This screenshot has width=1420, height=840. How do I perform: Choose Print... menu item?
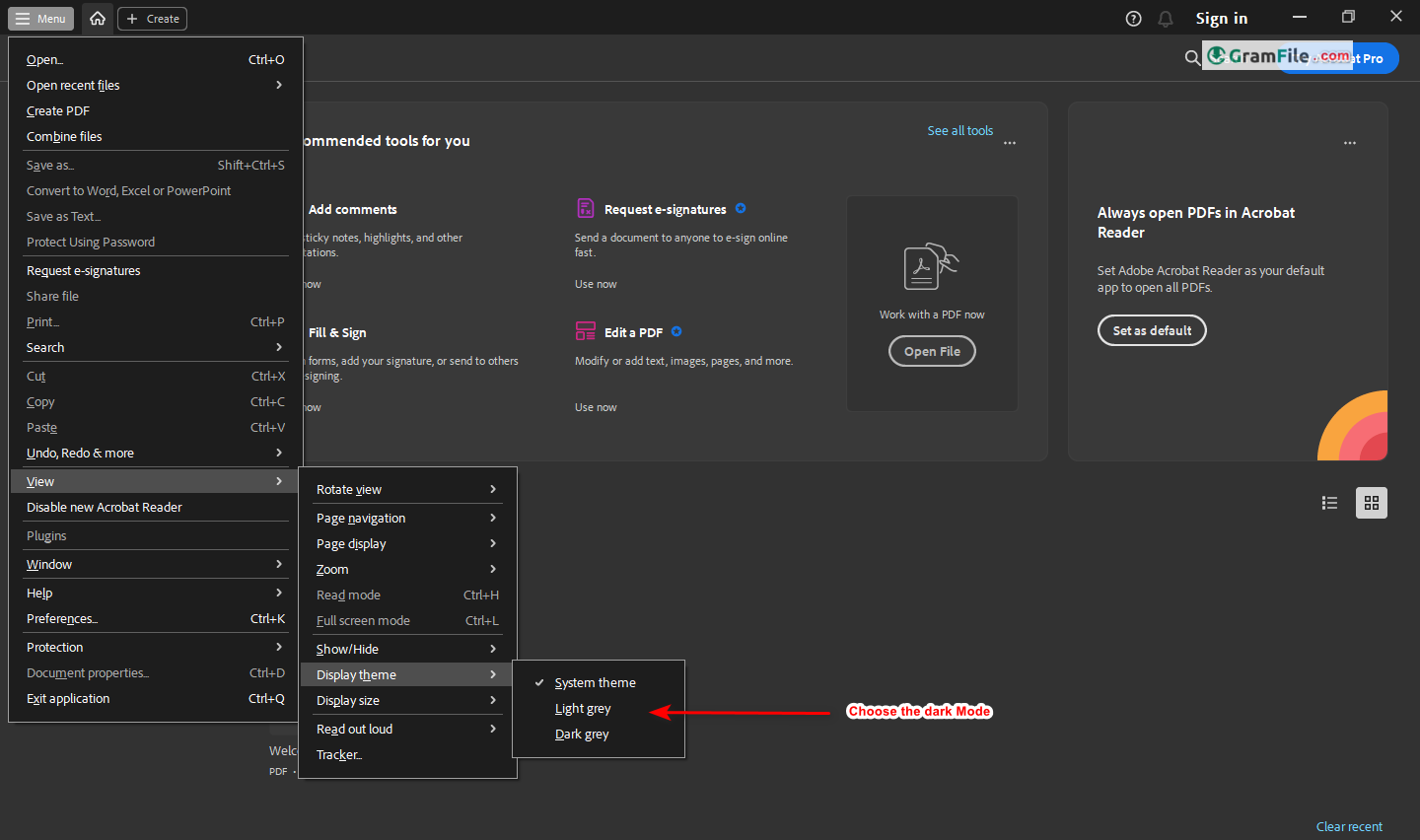[156, 321]
